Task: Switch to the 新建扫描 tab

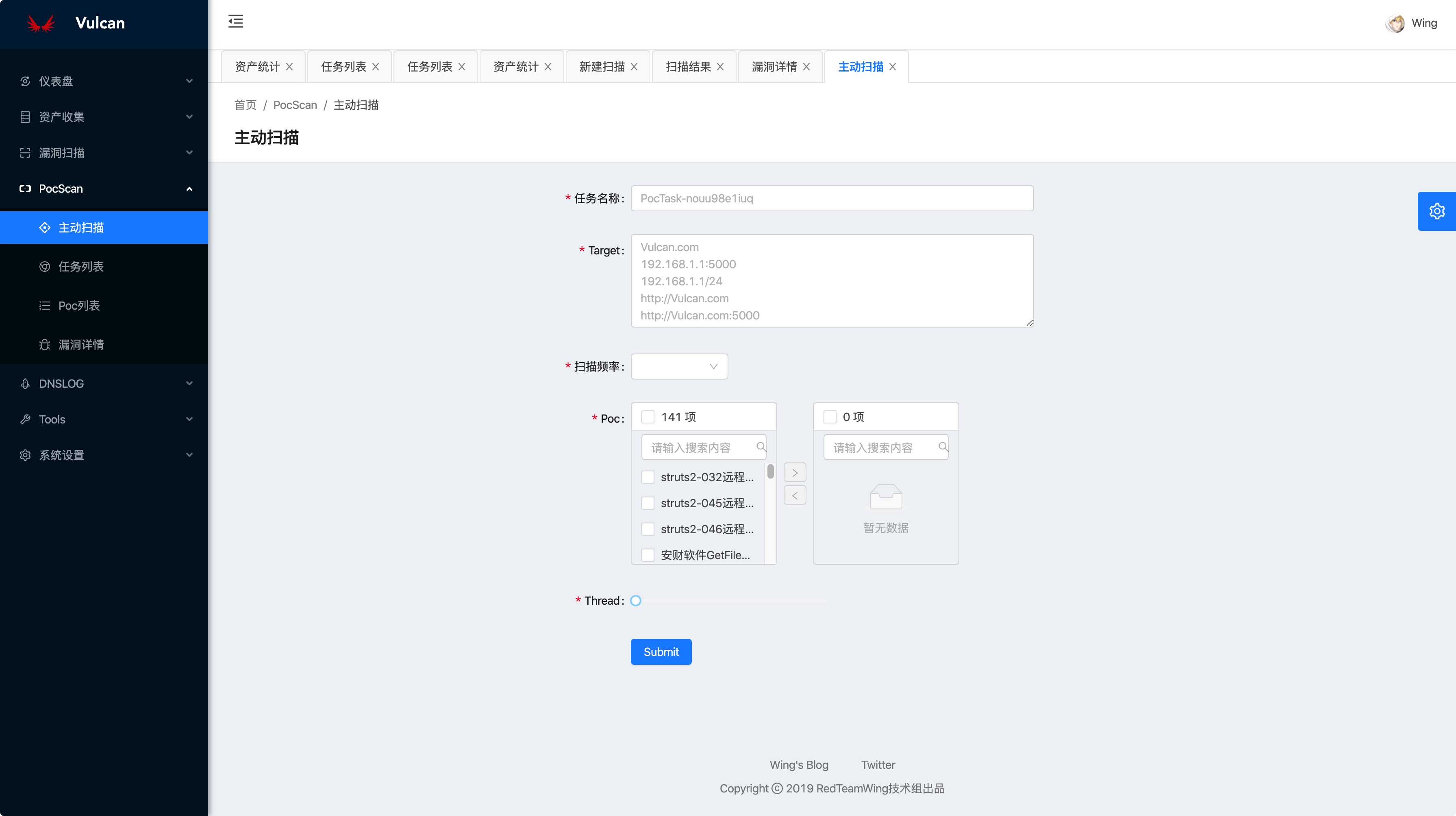Action: click(602, 67)
